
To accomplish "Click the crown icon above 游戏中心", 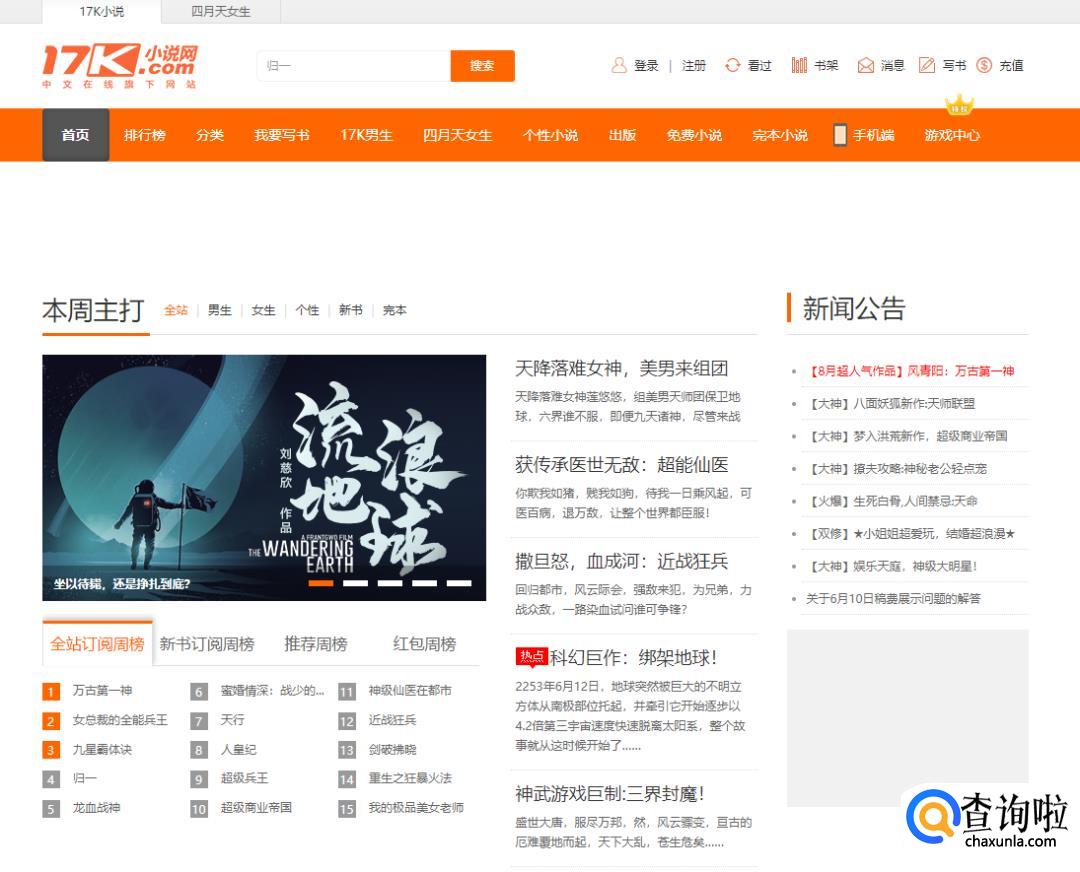I will point(959,105).
